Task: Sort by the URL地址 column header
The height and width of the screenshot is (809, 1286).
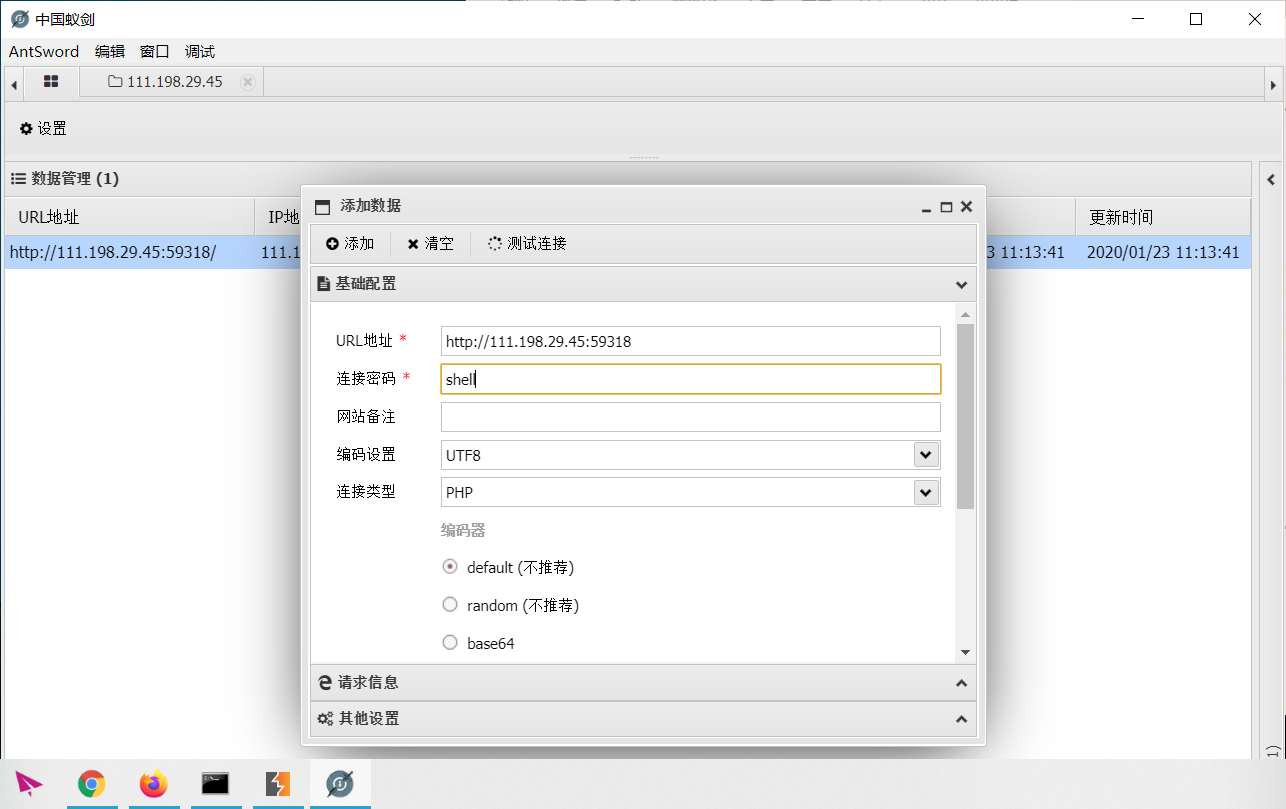Action: coord(130,217)
